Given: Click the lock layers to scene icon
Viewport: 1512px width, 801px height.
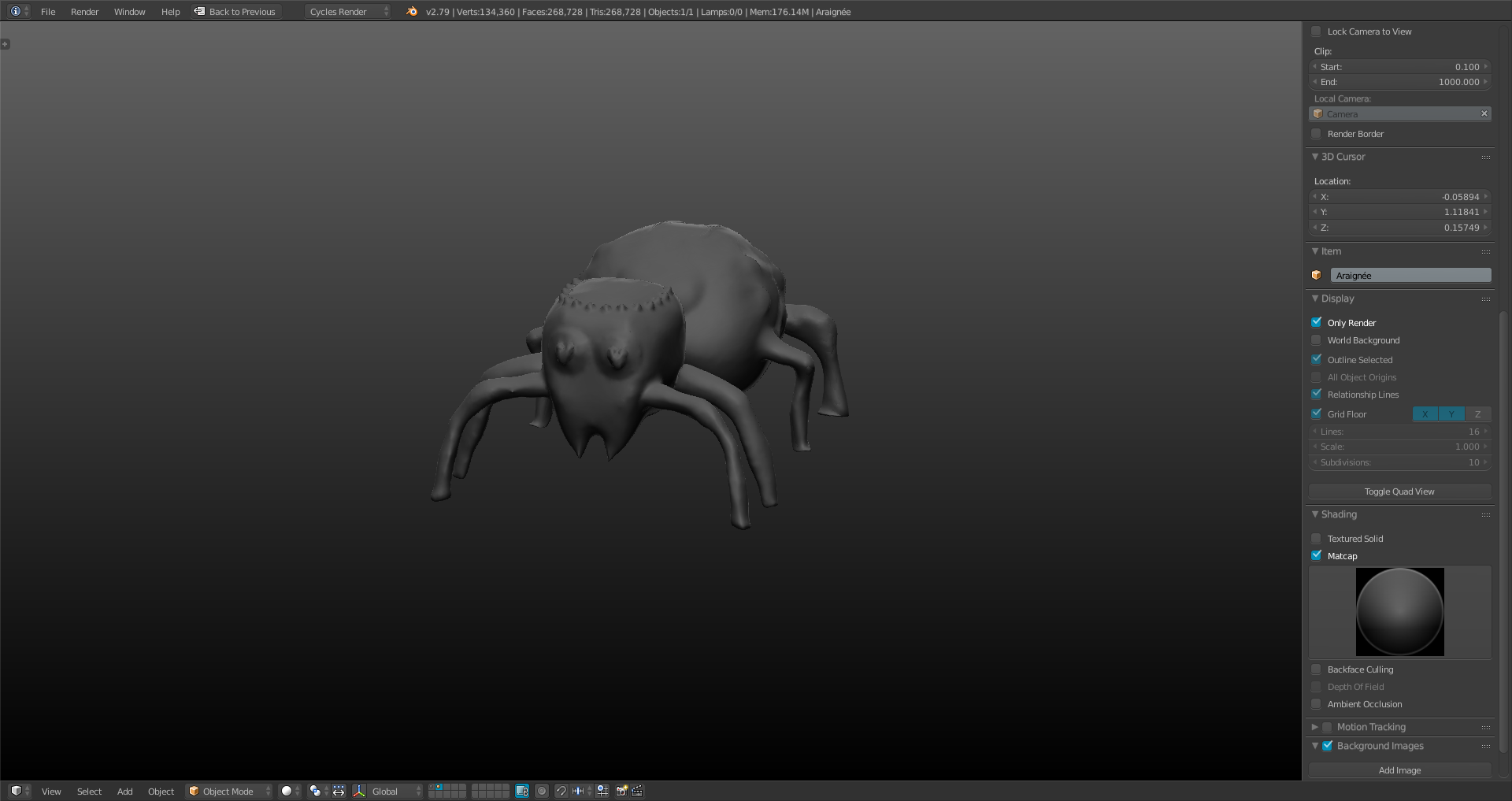Looking at the screenshot, I should pyautogui.click(x=521, y=791).
